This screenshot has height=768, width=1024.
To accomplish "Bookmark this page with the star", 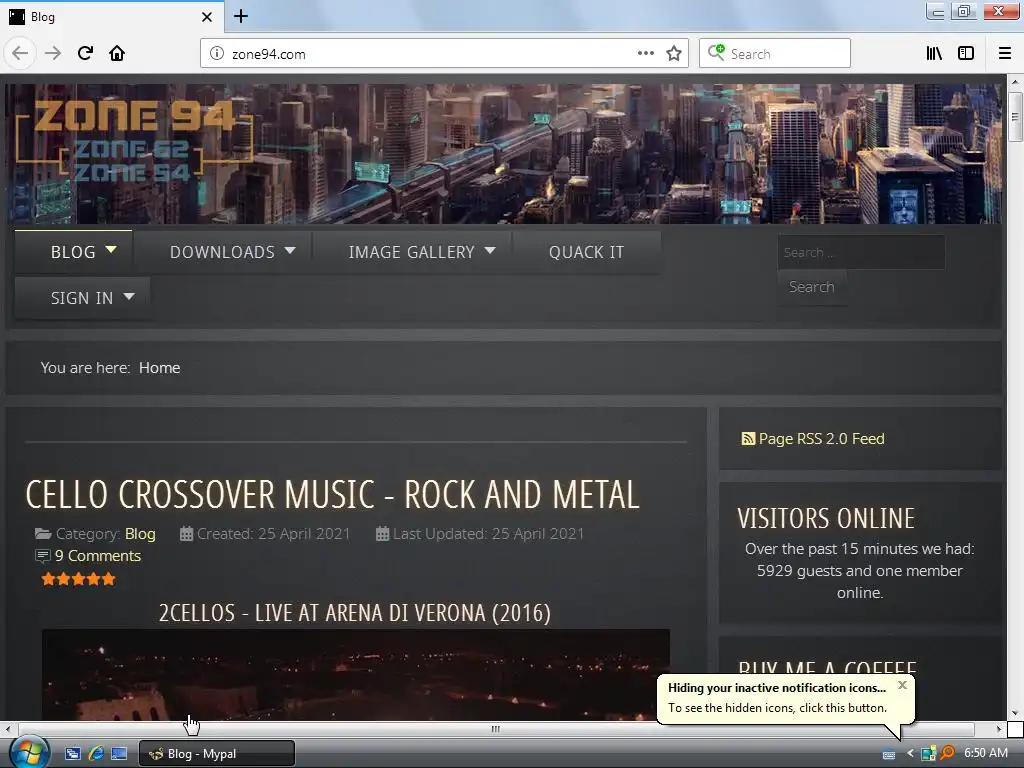I will [674, 54].
